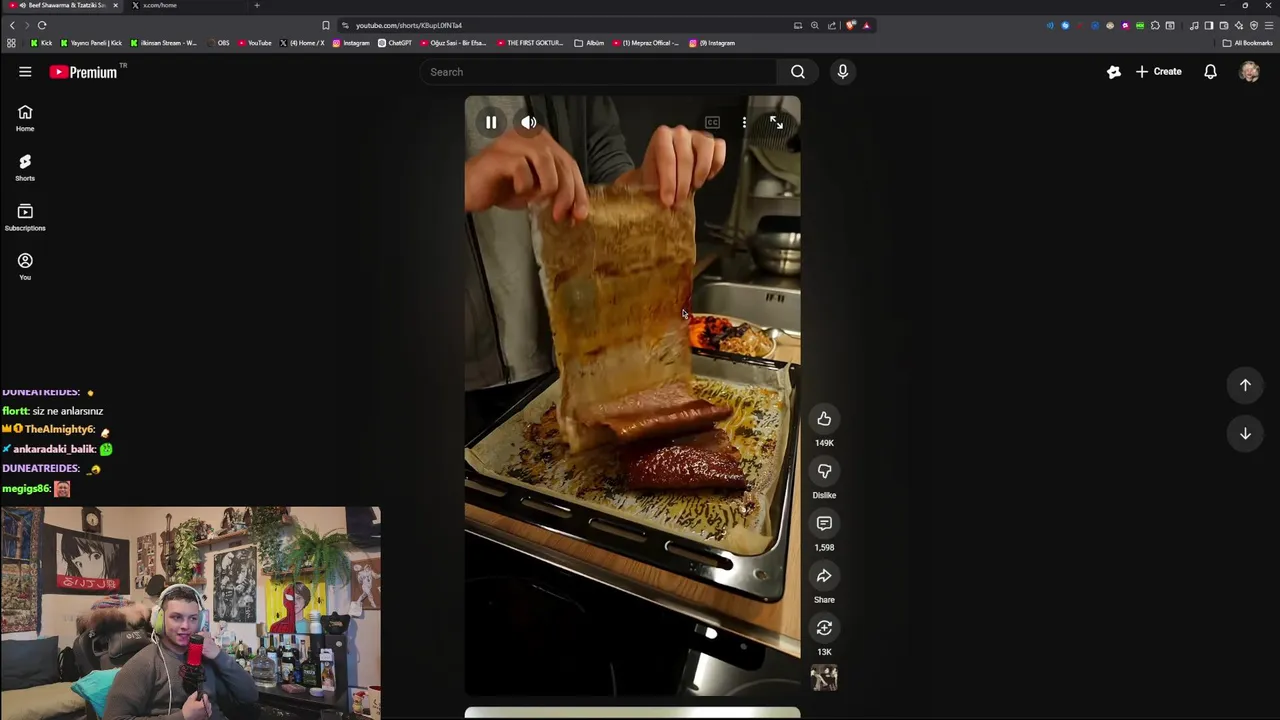Open the extensions puzzle piece menu

click(x=1155, y=25)
